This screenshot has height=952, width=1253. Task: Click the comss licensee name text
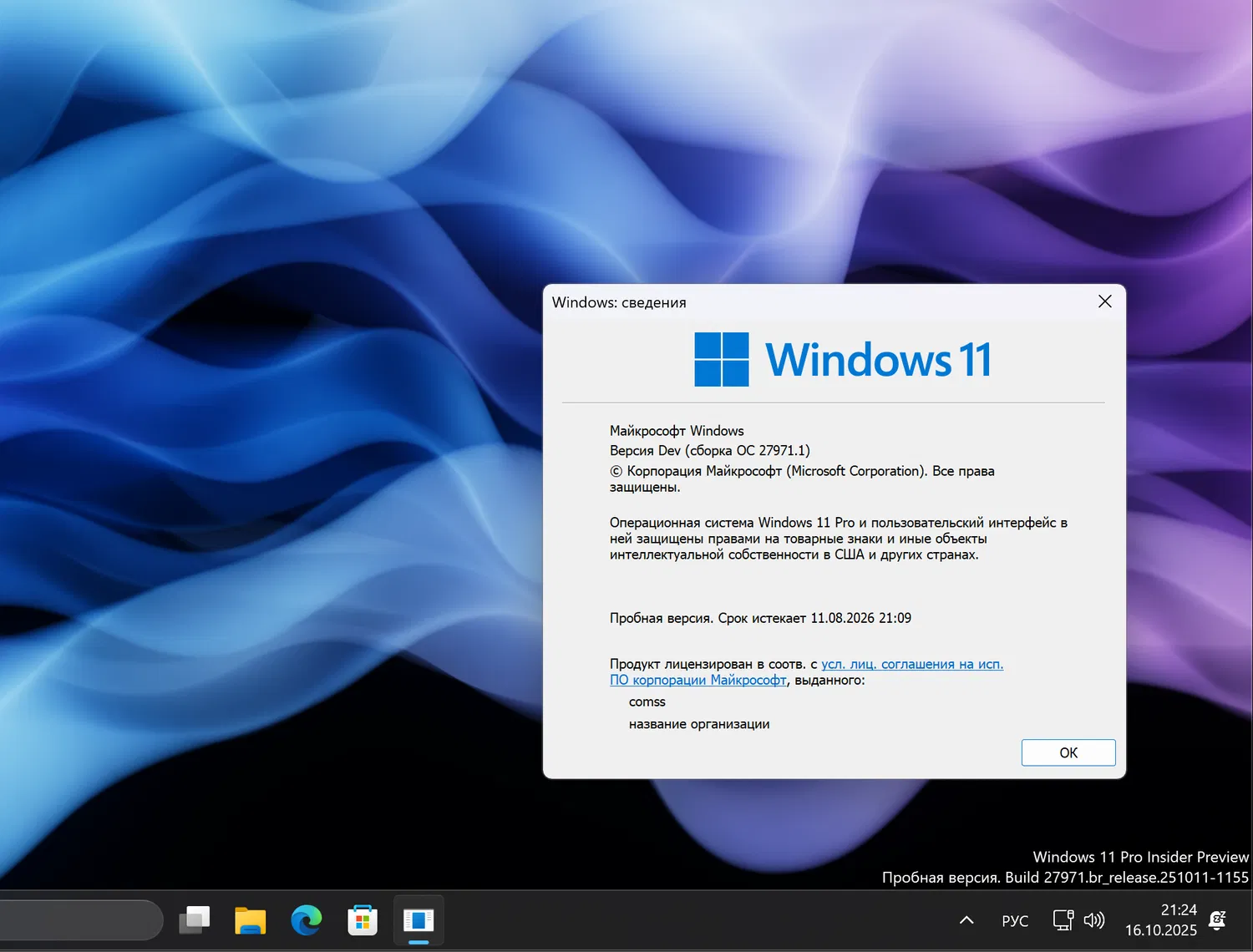pos(647,701)
